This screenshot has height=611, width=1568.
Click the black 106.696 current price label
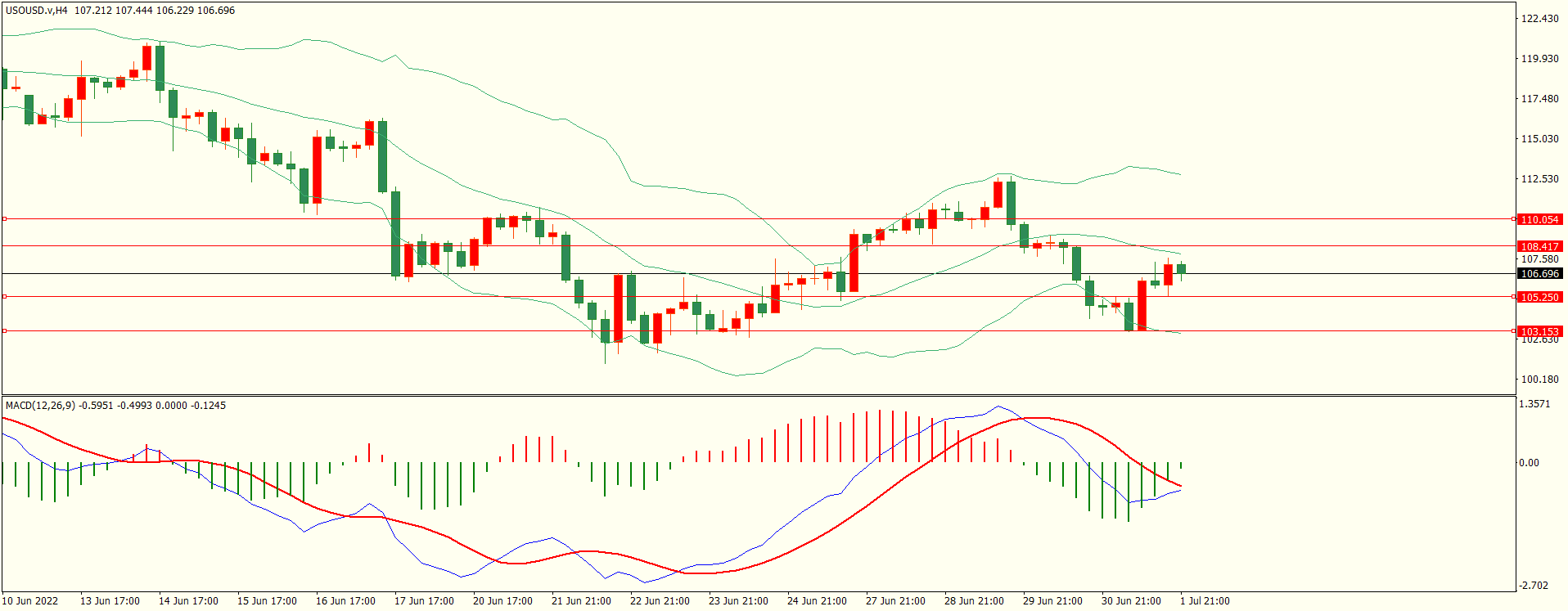[x=1539, y=274]
